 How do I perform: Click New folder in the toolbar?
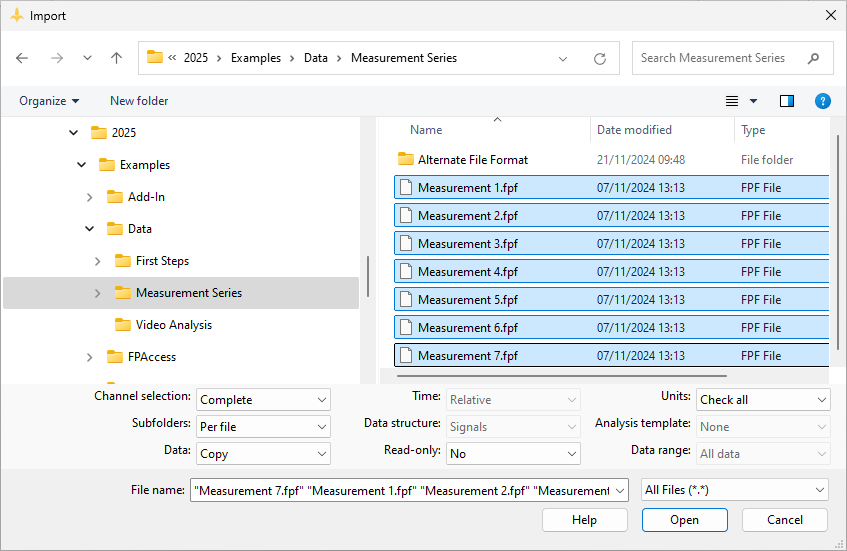click(x=139, y=101)
